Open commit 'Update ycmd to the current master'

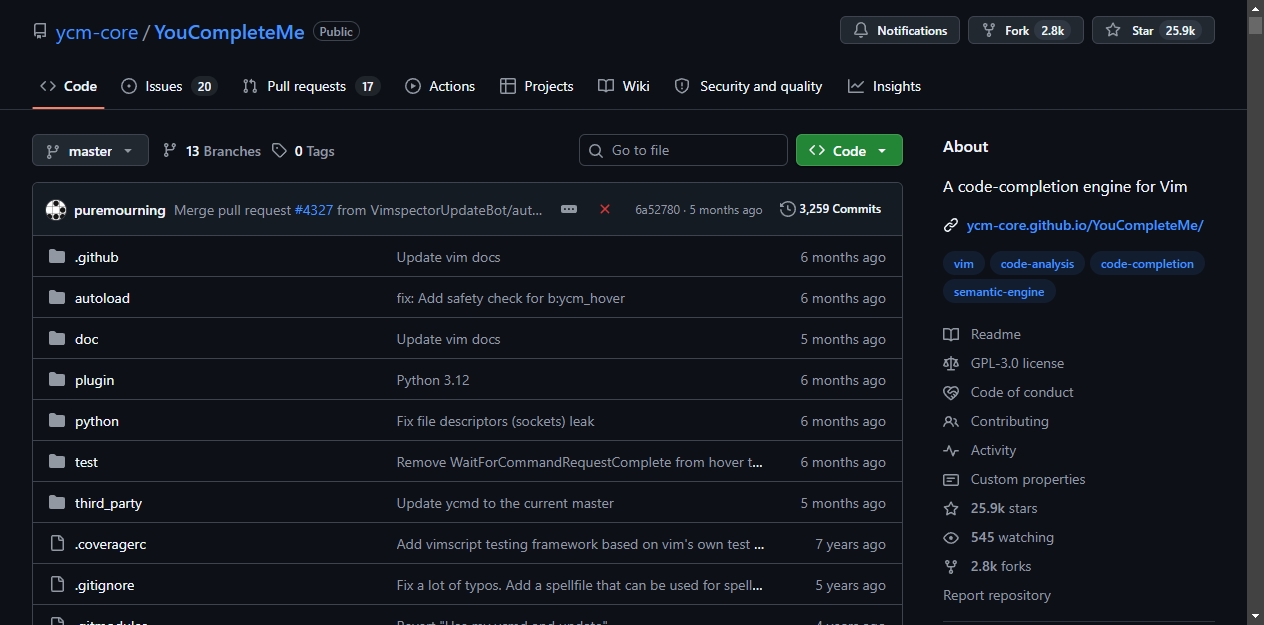pos(505,503)
